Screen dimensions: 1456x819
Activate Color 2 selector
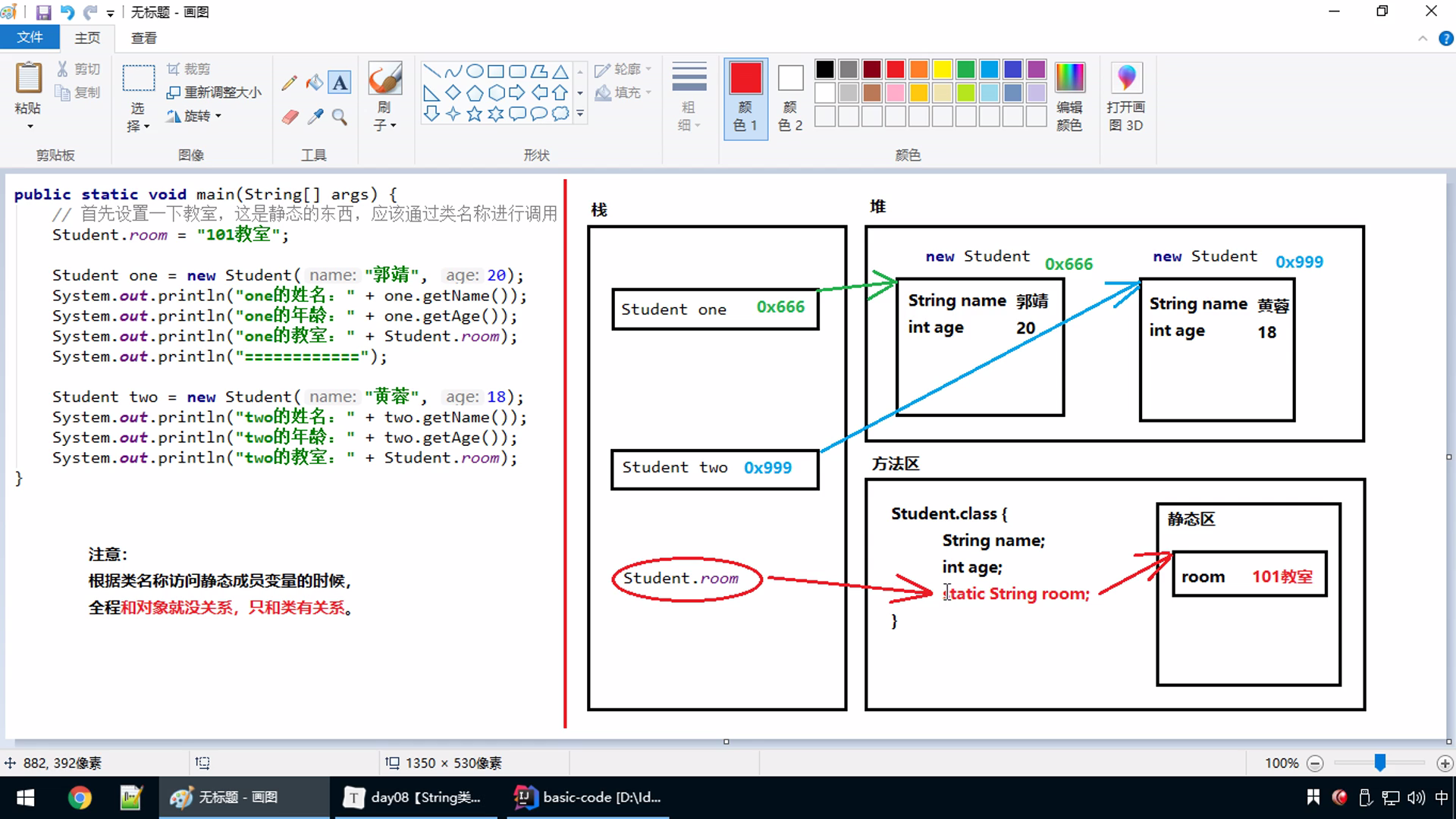point(790,97)
